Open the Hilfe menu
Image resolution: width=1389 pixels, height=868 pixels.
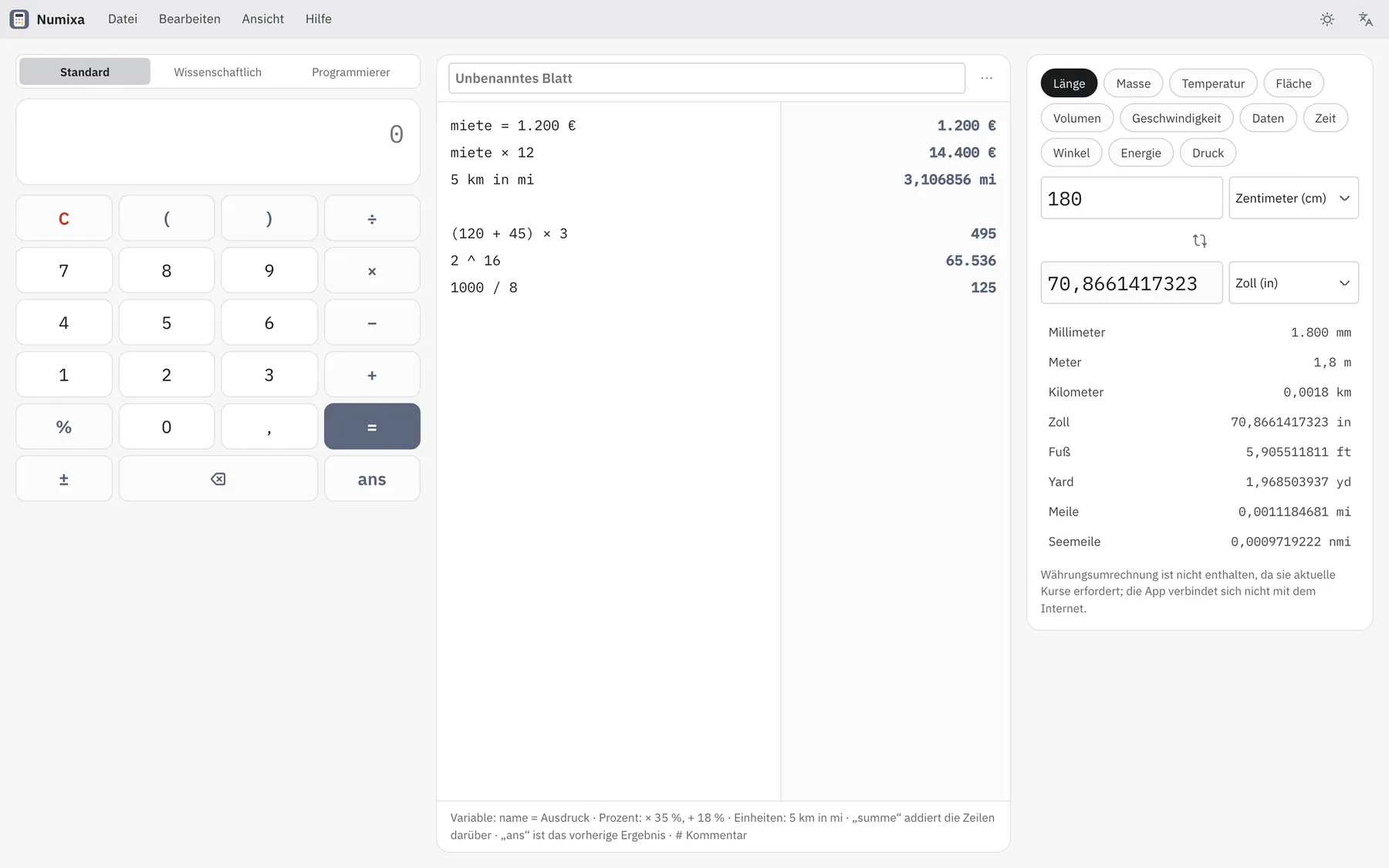pyautogui.click(x=319, y=19)
